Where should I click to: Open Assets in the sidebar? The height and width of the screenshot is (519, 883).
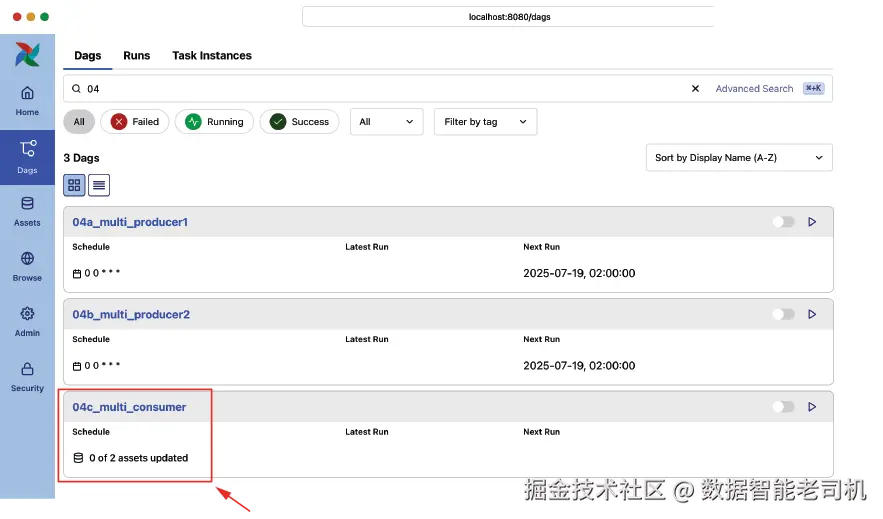[27, 212]
